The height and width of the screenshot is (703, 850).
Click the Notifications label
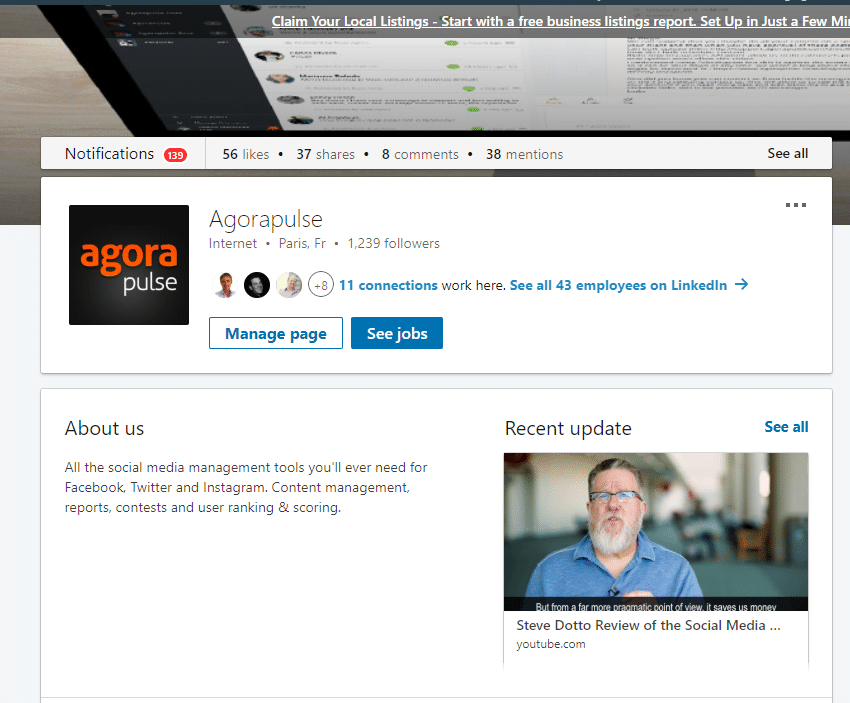(x=110, y=154)
